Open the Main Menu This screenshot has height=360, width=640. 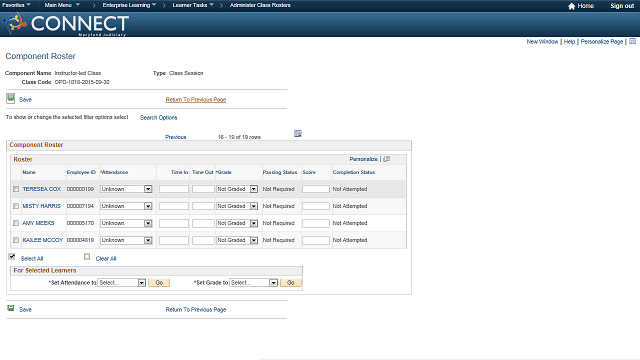tap(62, 5)
